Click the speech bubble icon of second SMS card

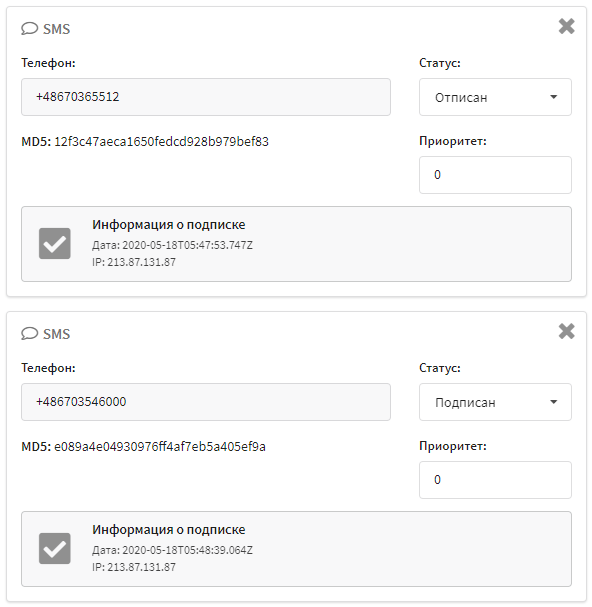click(29, 334)
